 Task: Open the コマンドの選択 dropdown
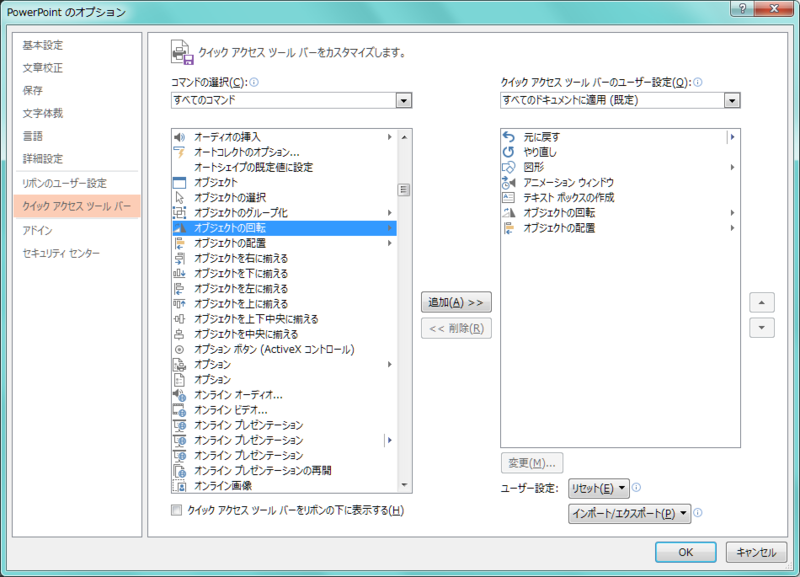tap(404, 101)
